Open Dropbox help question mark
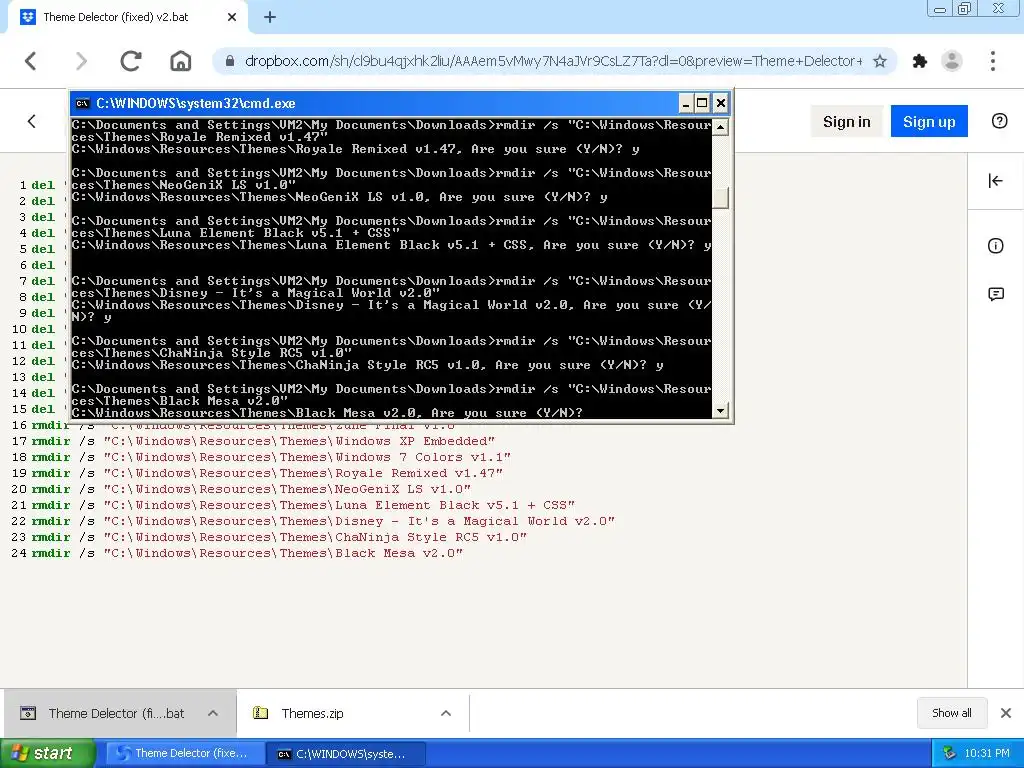Viewport: 1024px width, 768px height. click(x=999, y=121)
